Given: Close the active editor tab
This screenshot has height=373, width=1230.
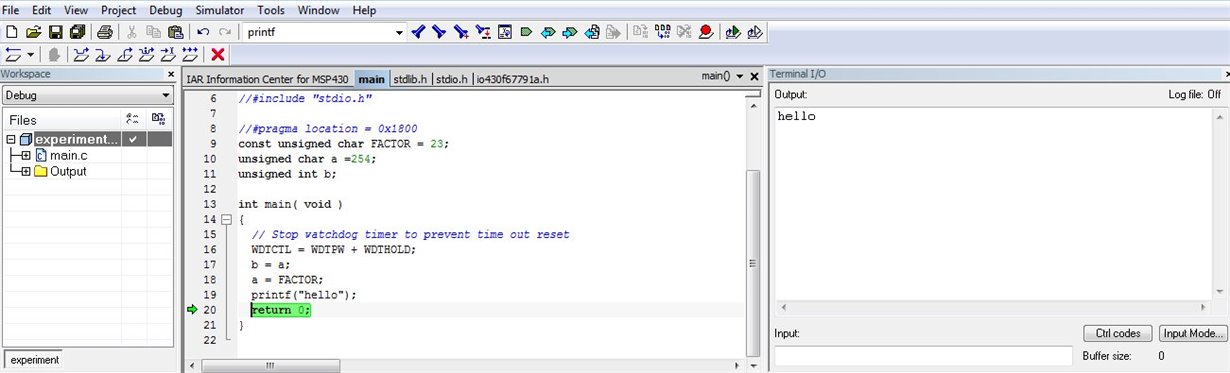Looking at the screenshot, I should 755,77.
